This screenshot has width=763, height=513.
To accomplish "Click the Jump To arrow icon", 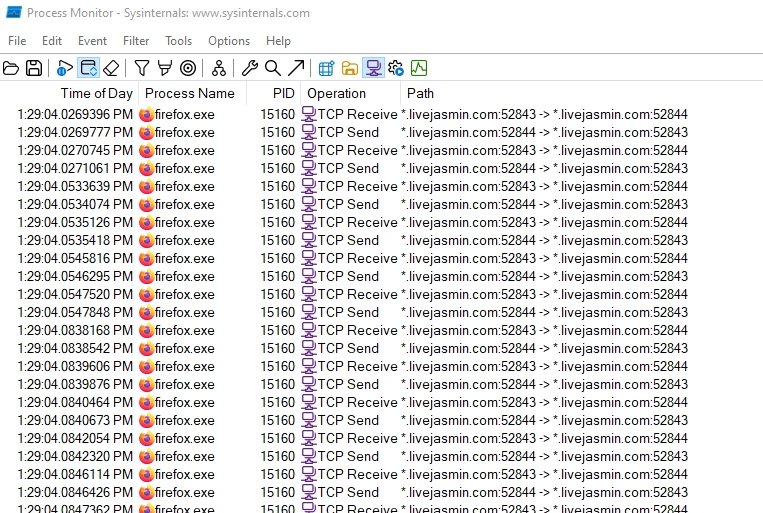I will click(296, 68).
